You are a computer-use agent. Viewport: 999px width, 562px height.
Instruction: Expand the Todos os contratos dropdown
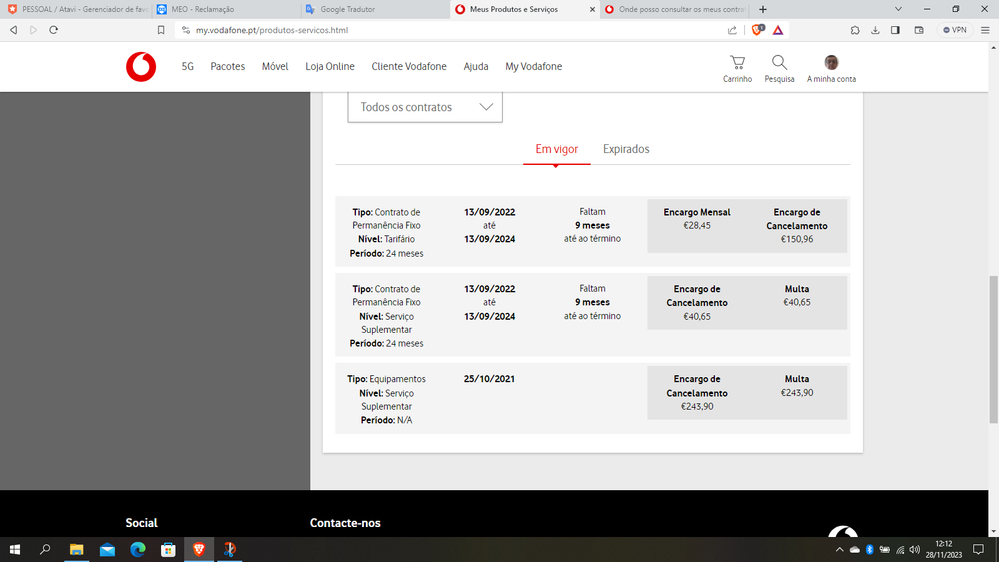(x=425, y=107)
